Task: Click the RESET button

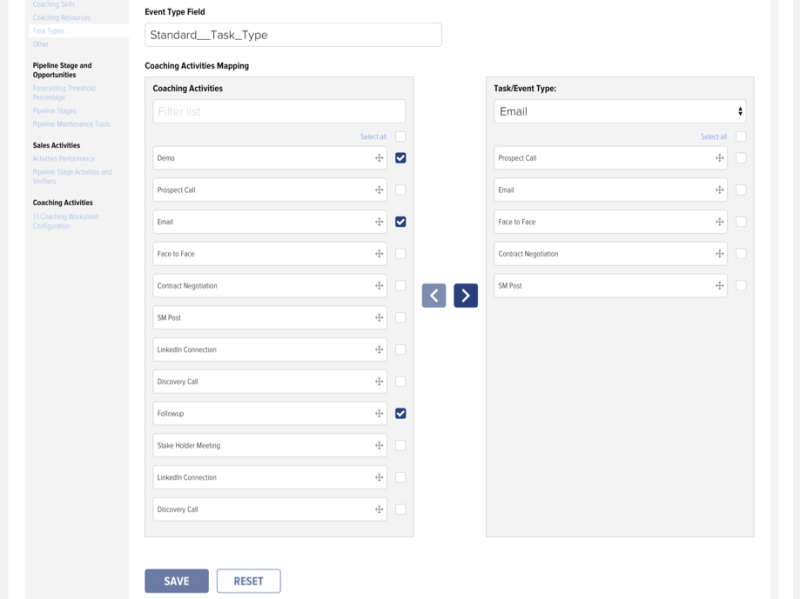Action: (x=250, y=580)
